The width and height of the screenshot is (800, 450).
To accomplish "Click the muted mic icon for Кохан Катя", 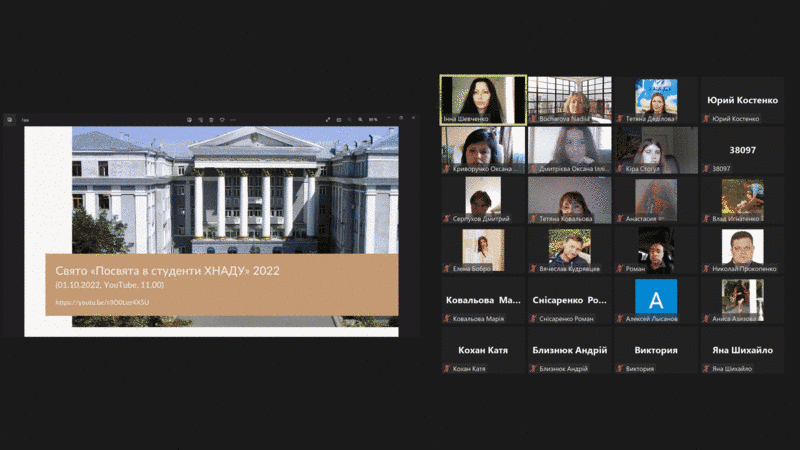I will click(448, 369).
